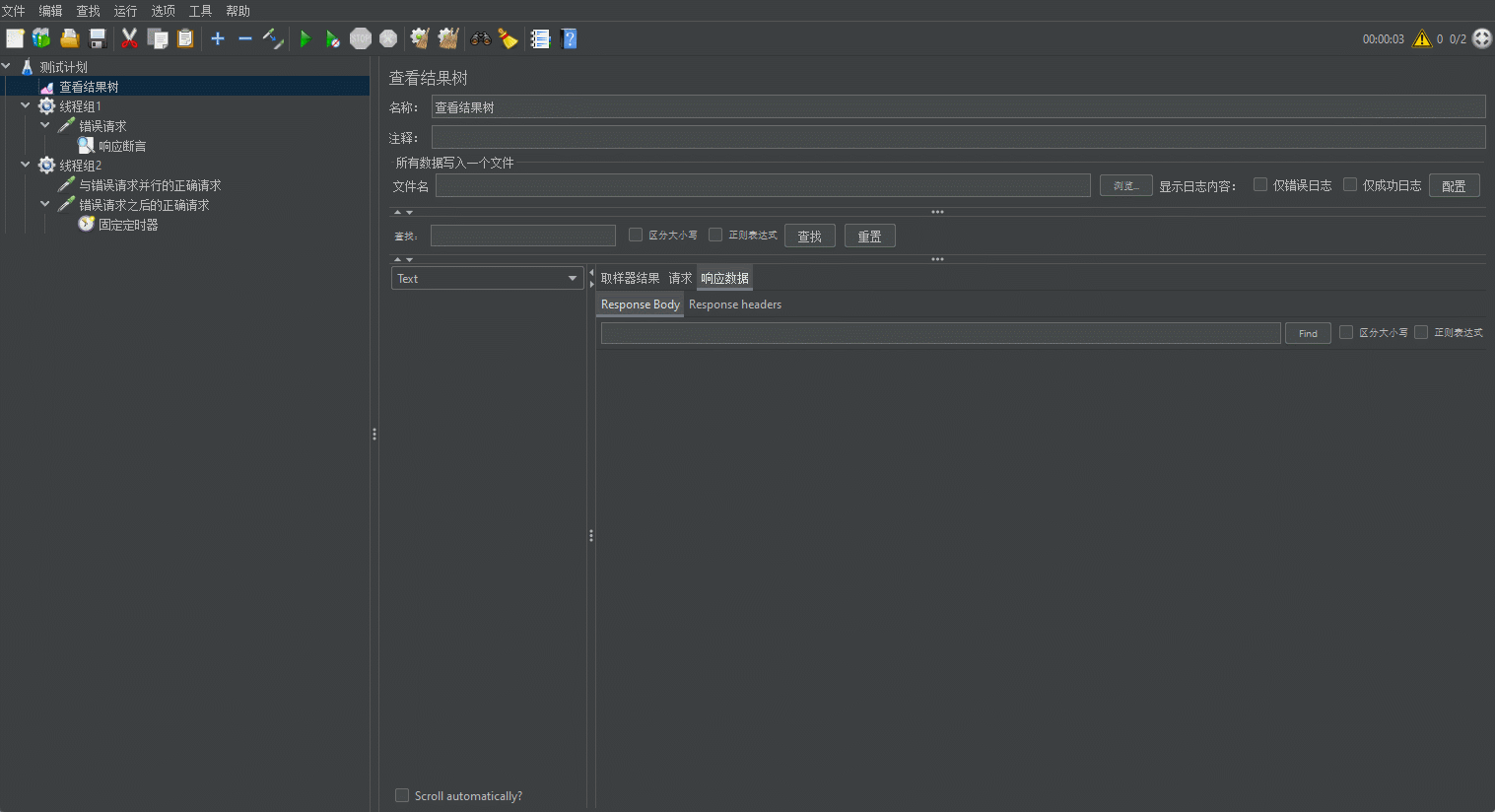Collapse the 线程组1 tree node
Screen dimensions: 1495x812
(x=26, y=105)
